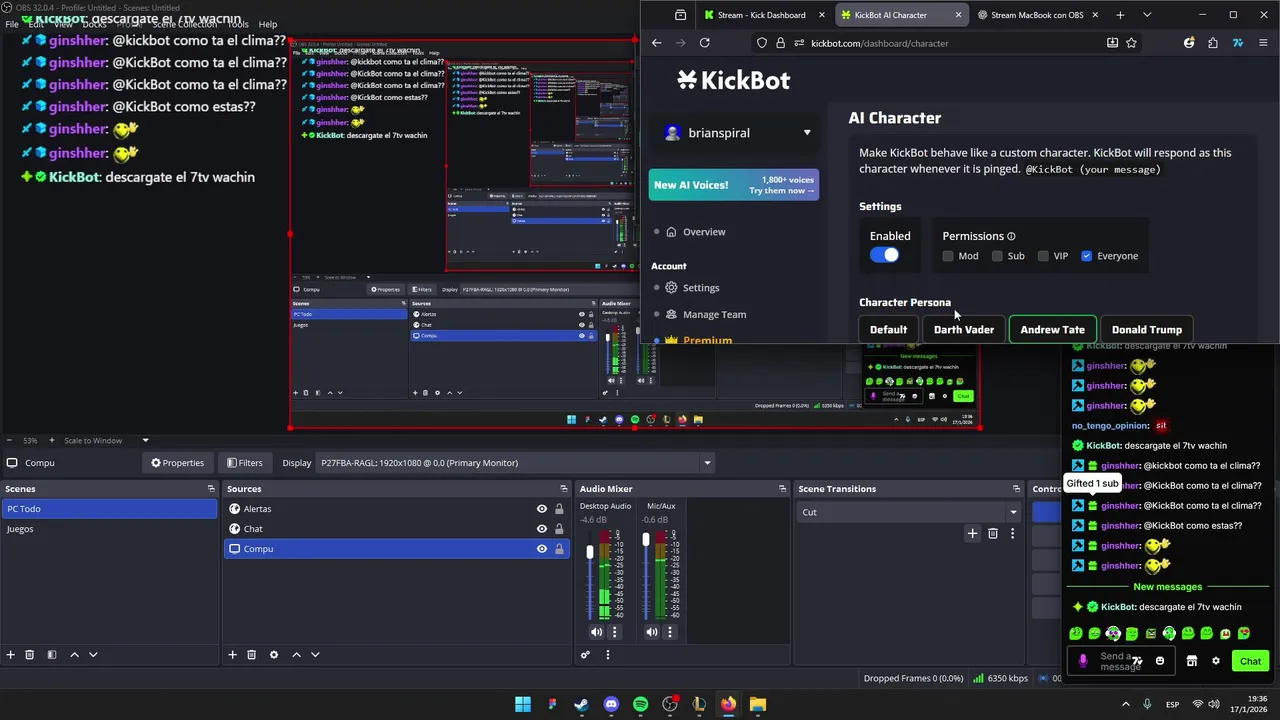Toggle the KickBot AI Character Enabled switch
This screenshot has height=720, width=1280.
[x=884, y=255]
